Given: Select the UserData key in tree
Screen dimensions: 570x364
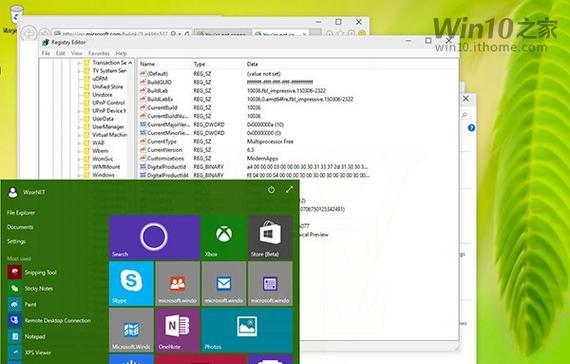Looking at the screenshot, I should point(103,119).
